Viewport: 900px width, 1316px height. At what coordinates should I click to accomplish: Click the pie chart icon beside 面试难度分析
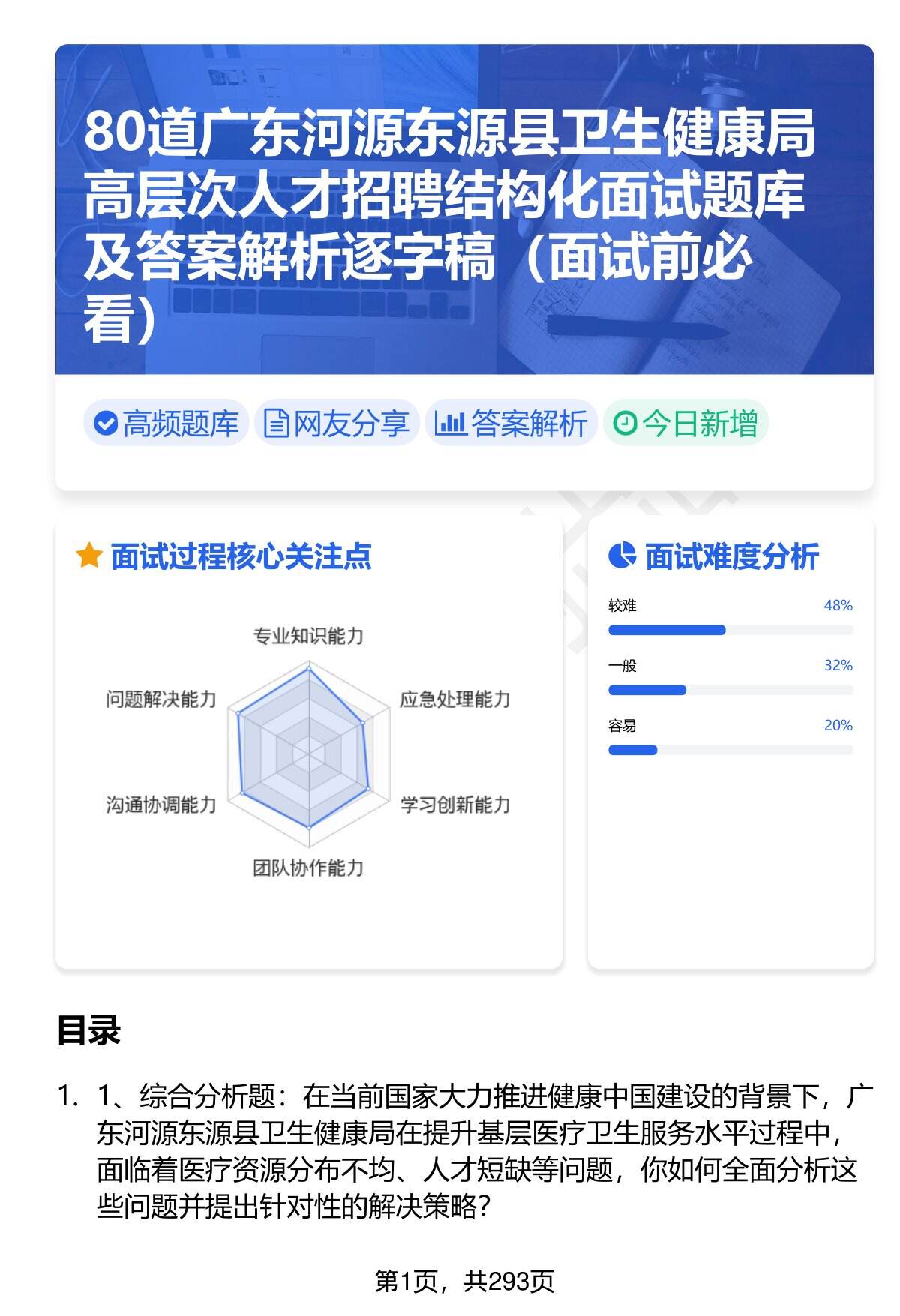pyautogui.click(x=622, y=556)
